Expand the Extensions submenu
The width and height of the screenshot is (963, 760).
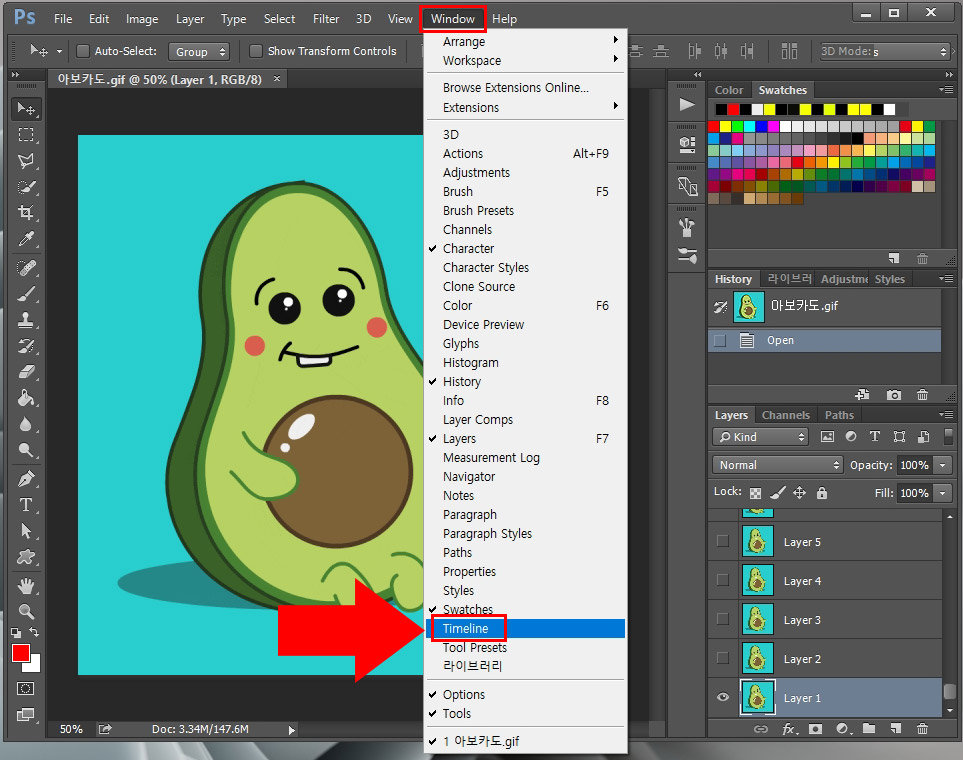pyautogui.click(x=526, y=108)
